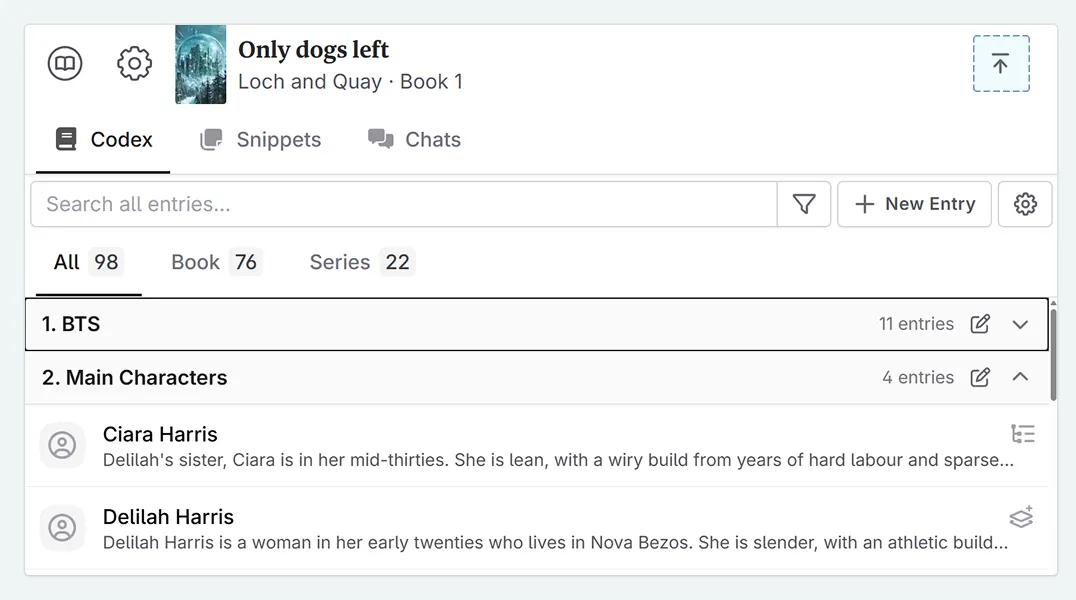1076x600 pixels.
Task: Click Ciara Harris's avatar icon
Action: click(x=62, y=445)
